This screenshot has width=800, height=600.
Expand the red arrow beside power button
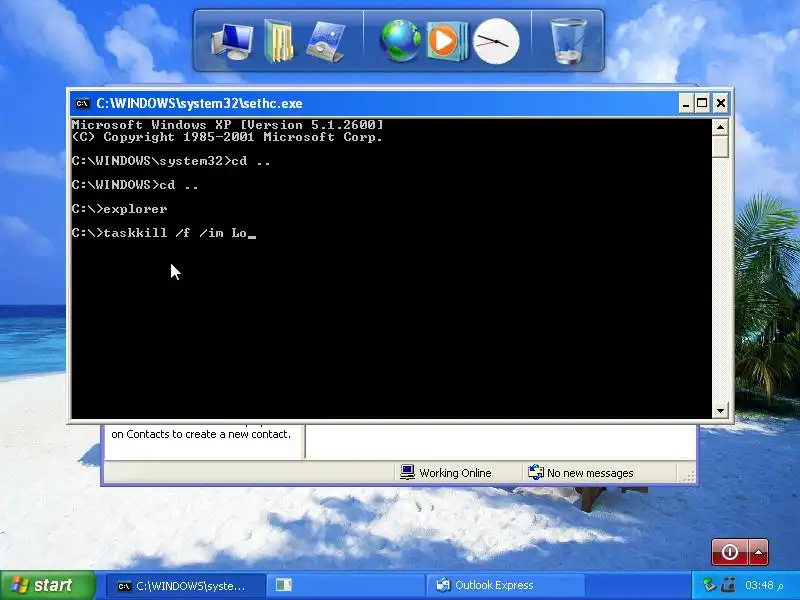tap(758, 552)
